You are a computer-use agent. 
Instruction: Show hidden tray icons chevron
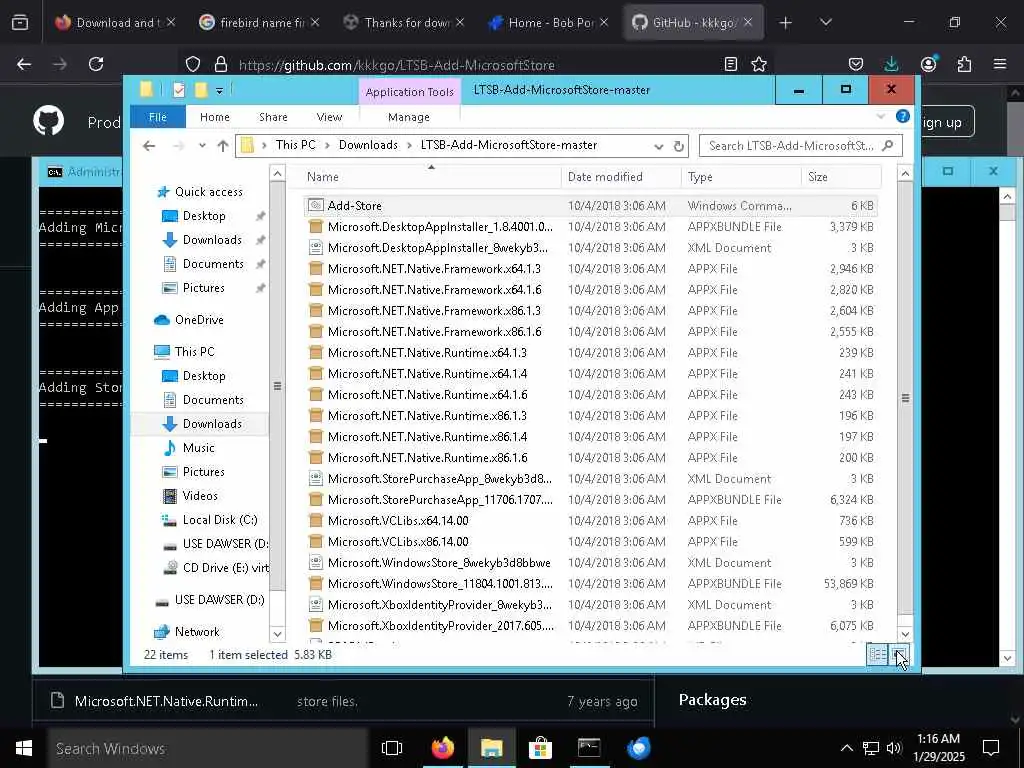point(846,748)
